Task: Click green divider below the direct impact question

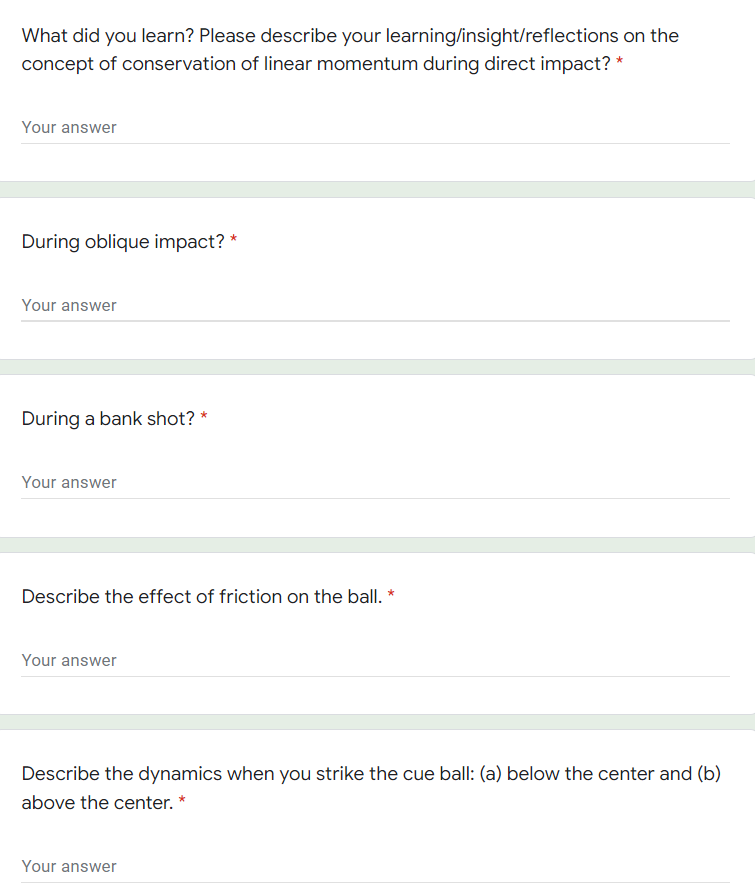Action: point(377,190)
